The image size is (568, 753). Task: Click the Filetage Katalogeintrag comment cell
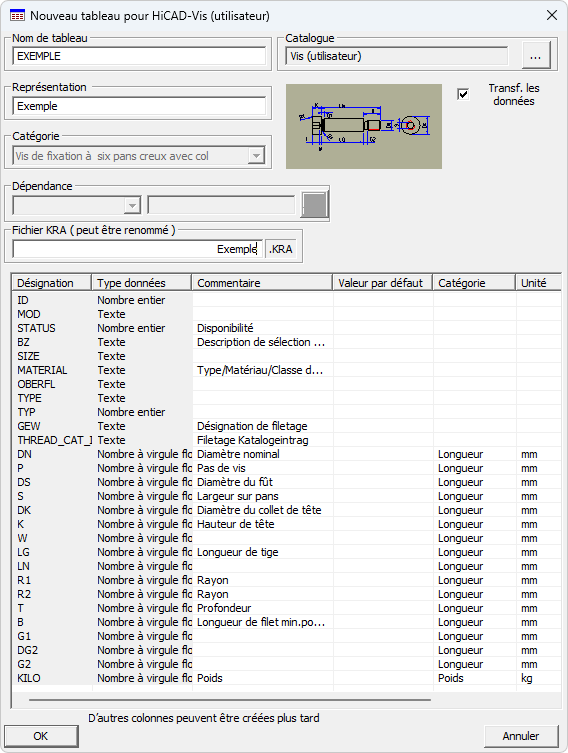tap(263, 440)
